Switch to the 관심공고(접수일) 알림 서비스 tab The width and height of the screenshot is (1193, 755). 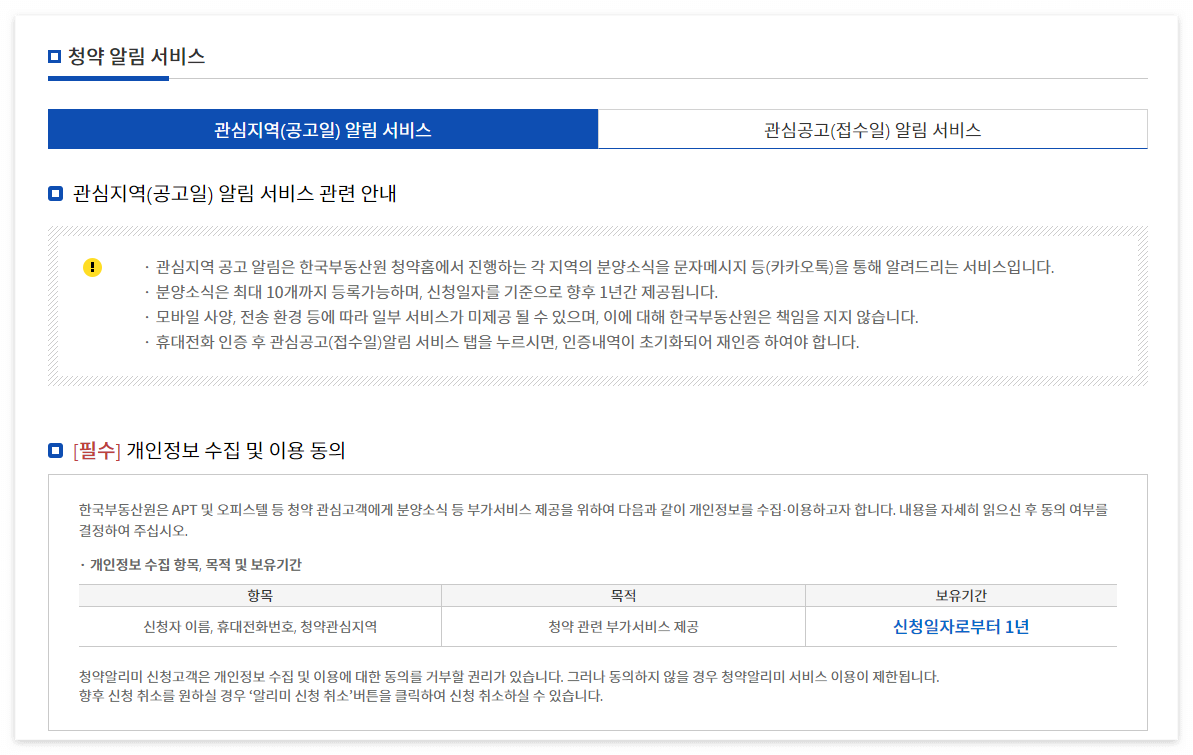(x=872, y=128)
